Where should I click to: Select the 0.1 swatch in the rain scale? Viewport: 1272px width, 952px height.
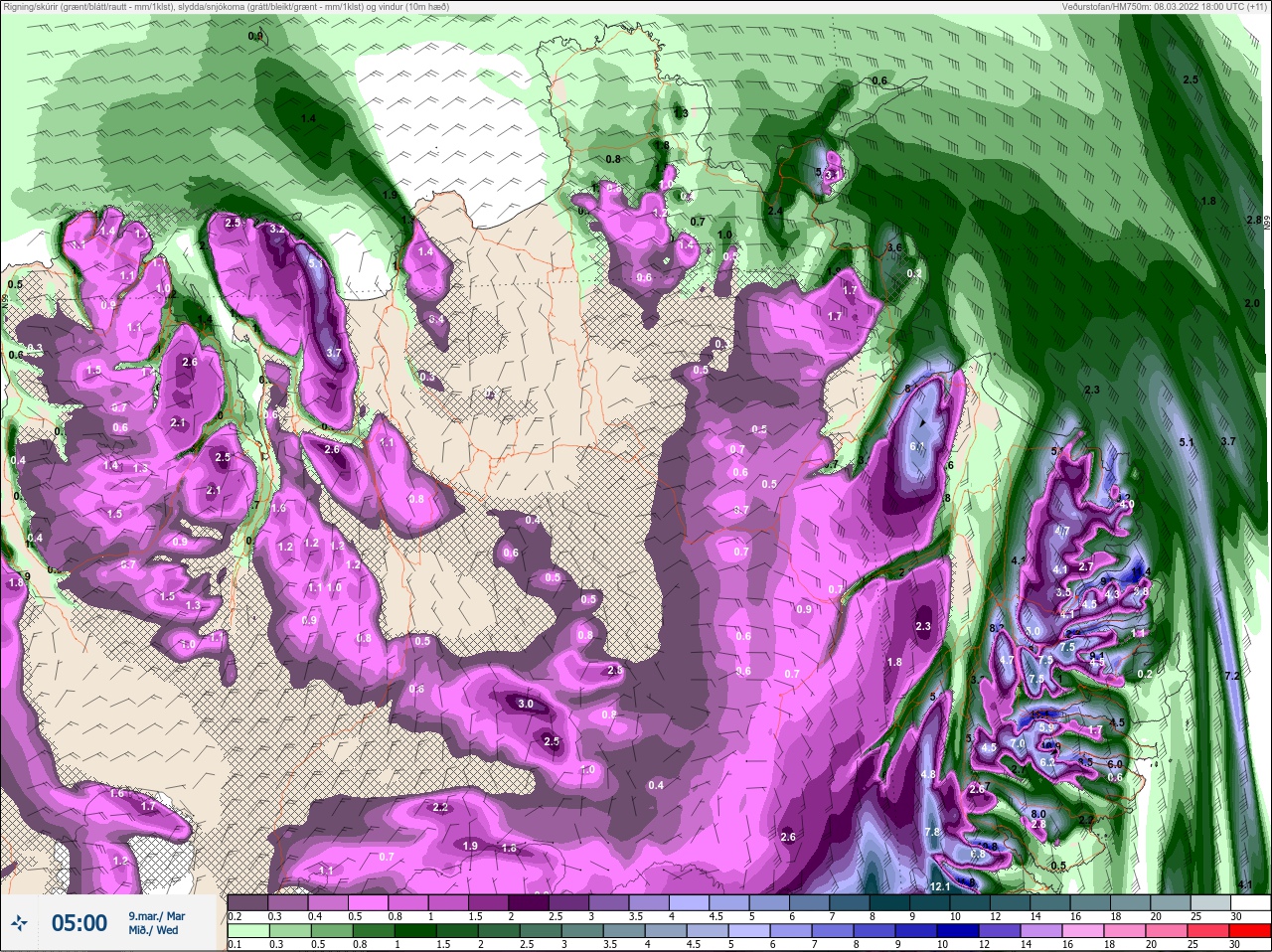(x=247, y=931)
